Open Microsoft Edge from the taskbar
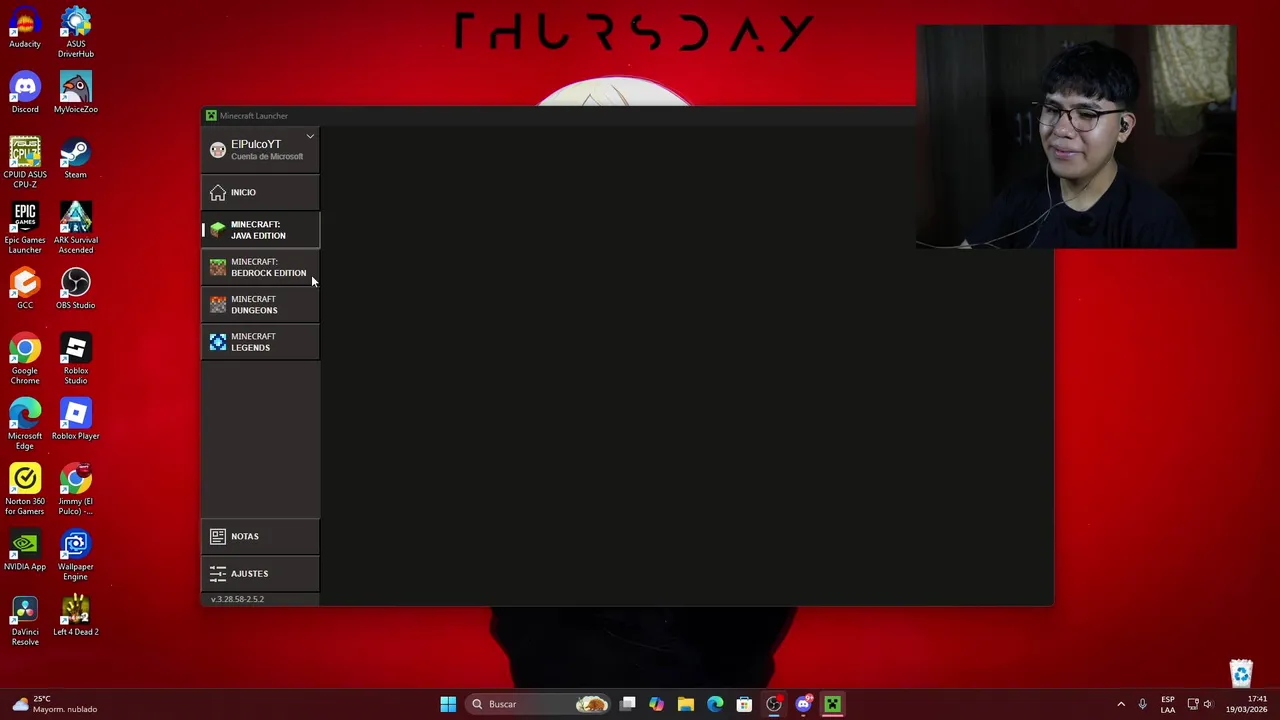The height and width of the screenshot is (720, 1280). pos(715,704)
